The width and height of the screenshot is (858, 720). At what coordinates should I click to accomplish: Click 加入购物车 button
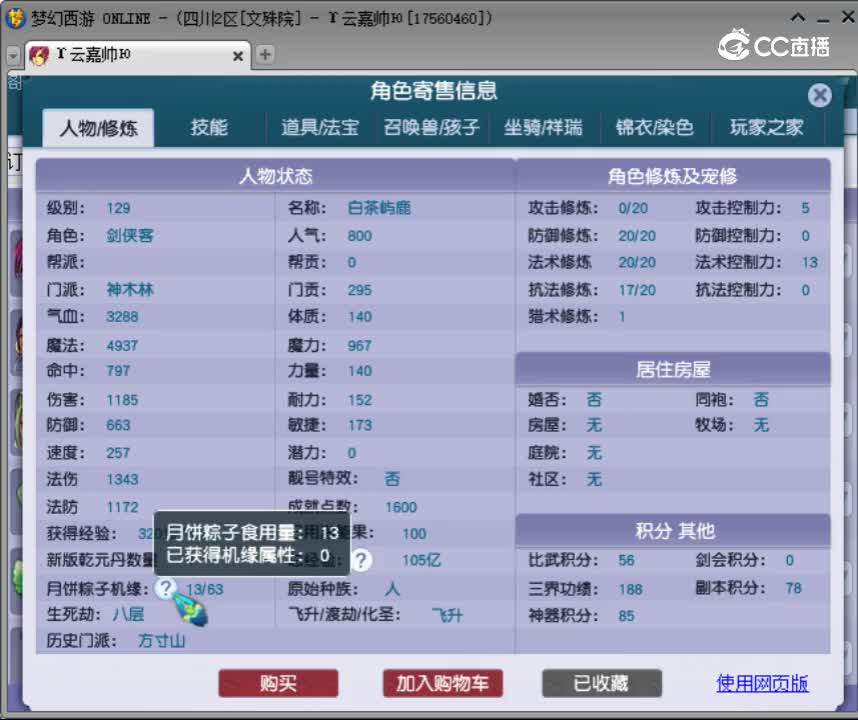point(443,683)
